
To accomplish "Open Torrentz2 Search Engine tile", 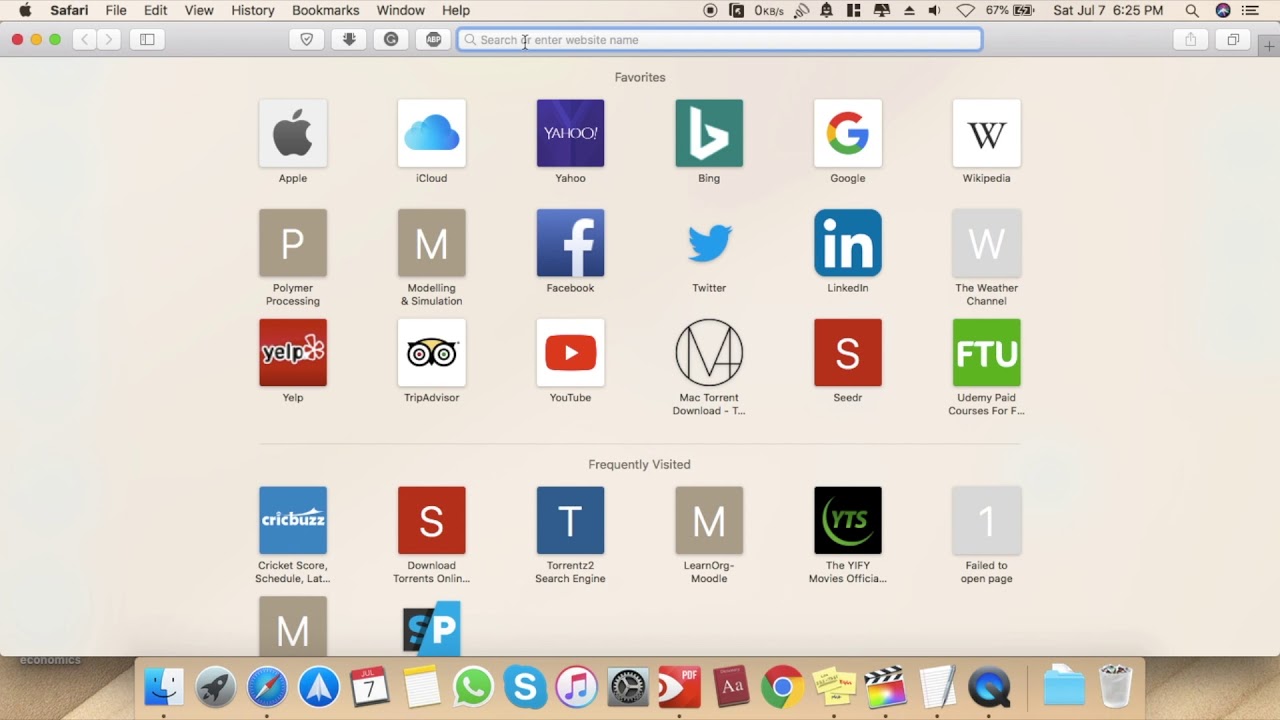I will (570, 520).
